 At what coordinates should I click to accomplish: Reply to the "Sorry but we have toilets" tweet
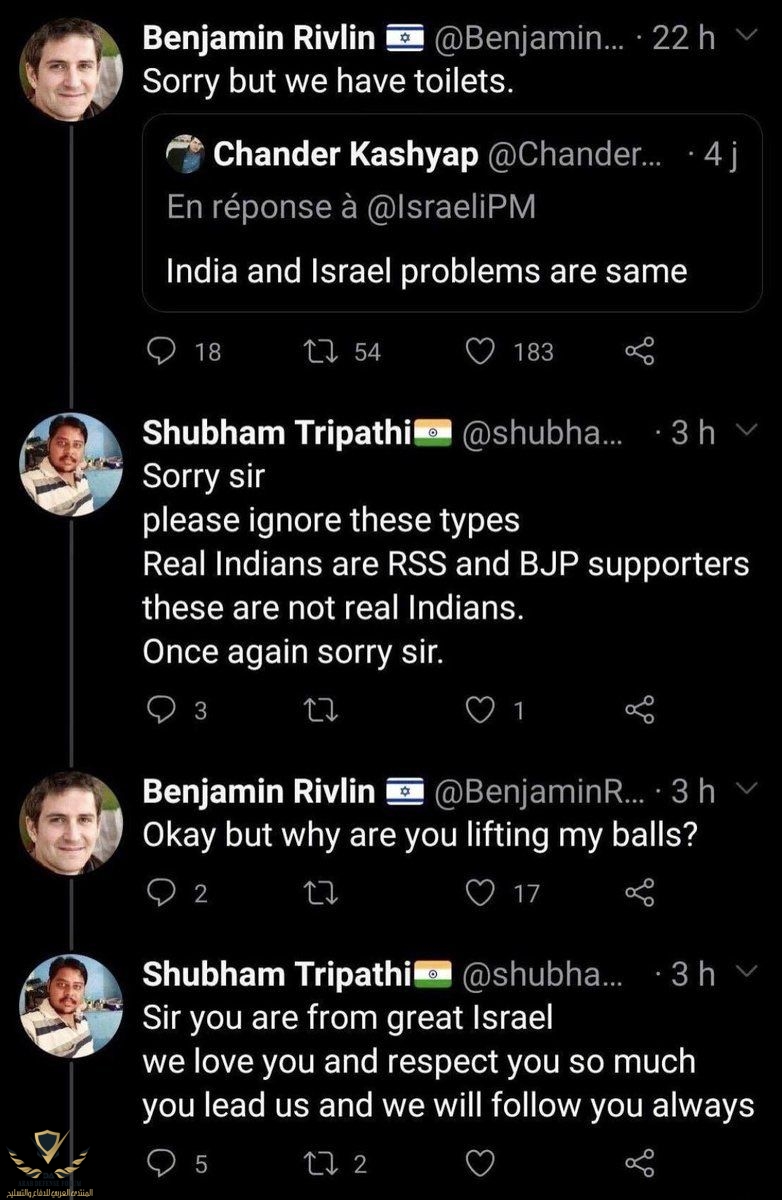161,351
